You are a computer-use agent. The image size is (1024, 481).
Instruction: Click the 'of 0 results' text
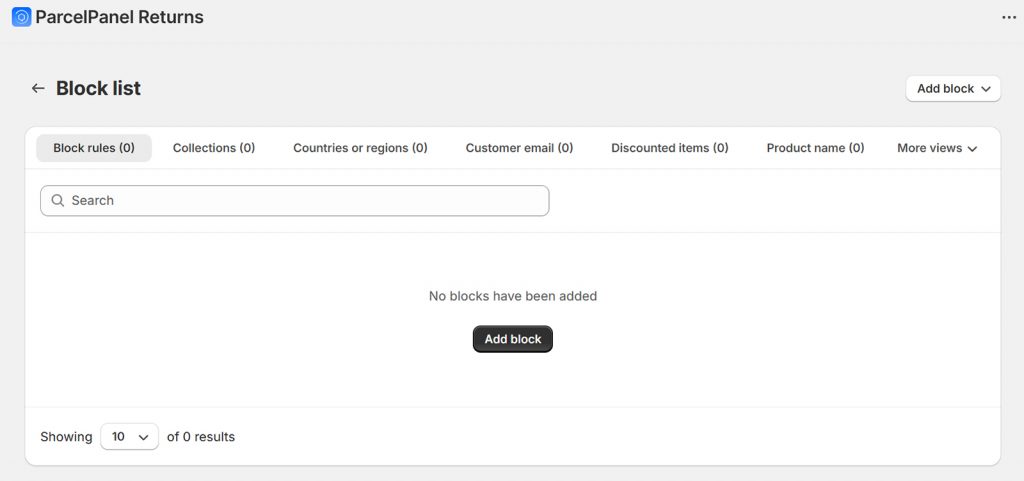point(201,437)
